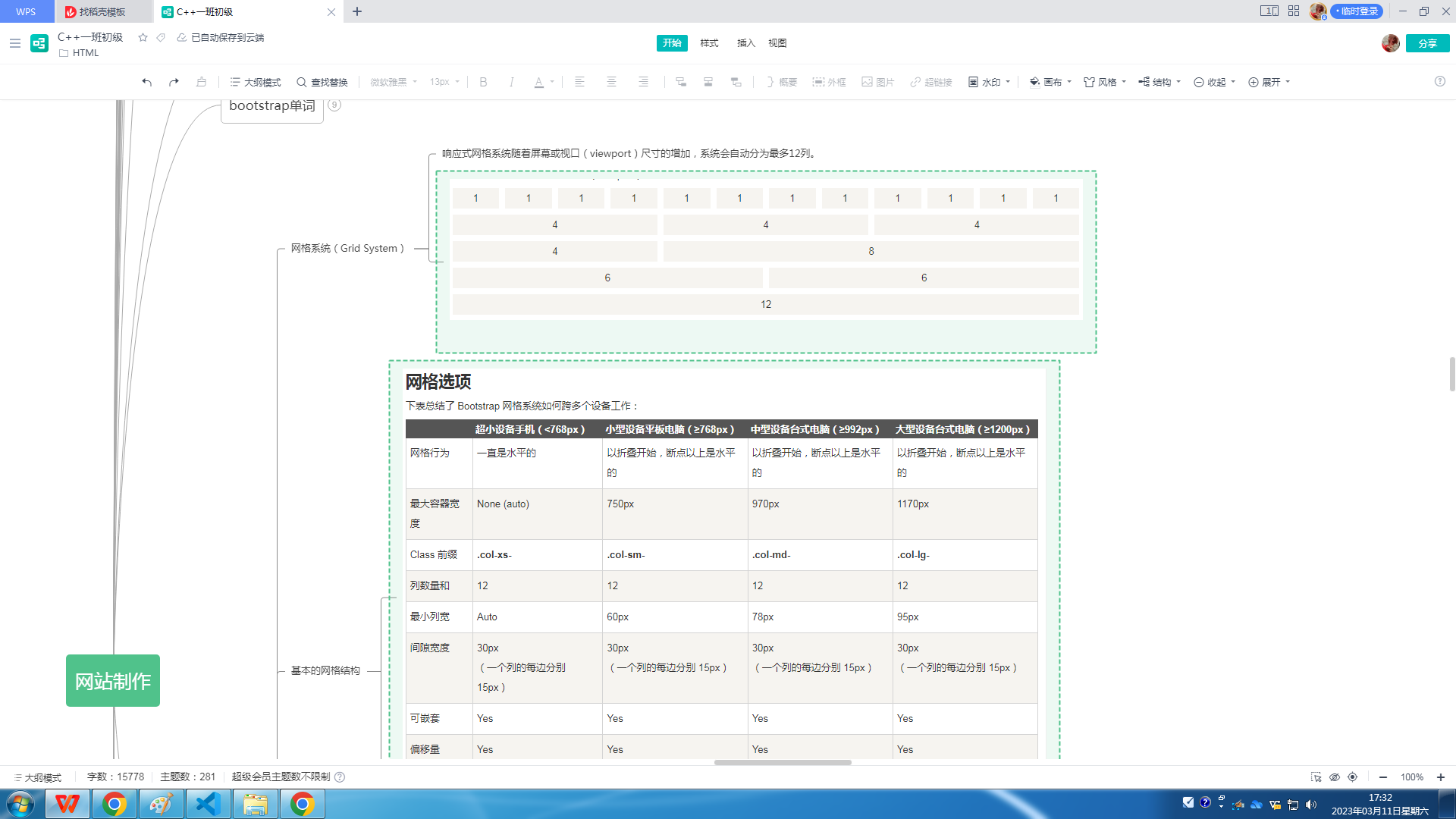Select the 网站制作 central topic node

coord(113,680)
